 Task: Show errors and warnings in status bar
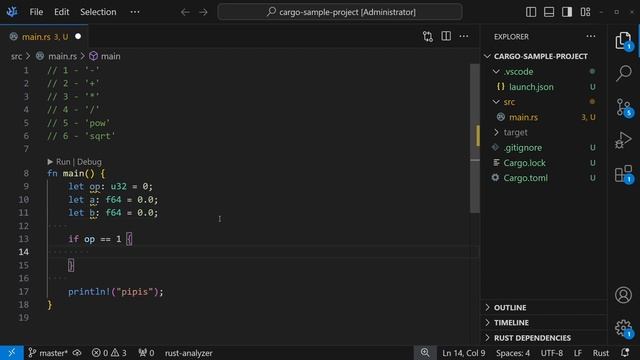click(109, 353)
